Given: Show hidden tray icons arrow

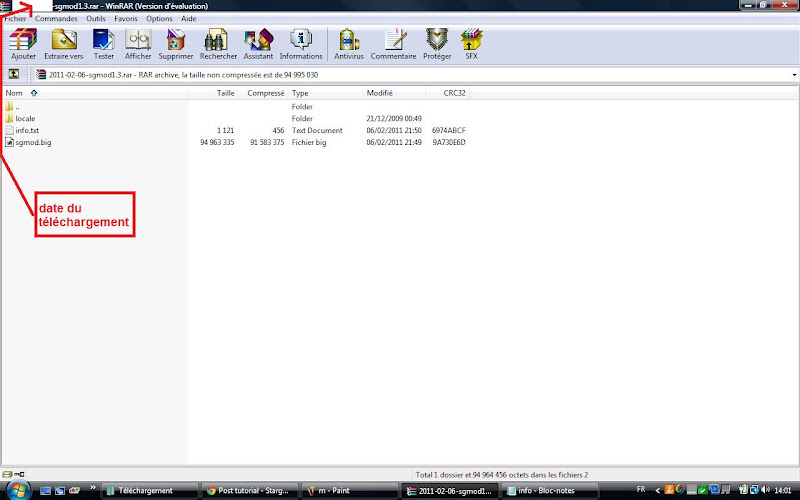Looking at the screenshot, I should coord(657,490).
